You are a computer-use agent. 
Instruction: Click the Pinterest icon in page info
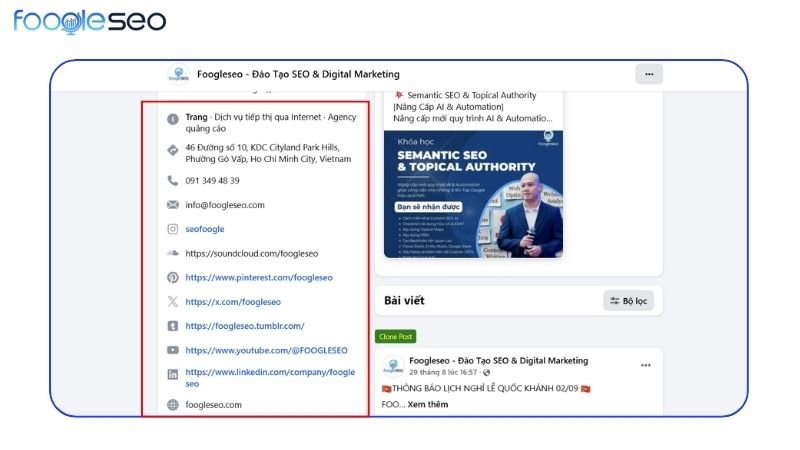[173, 278]
